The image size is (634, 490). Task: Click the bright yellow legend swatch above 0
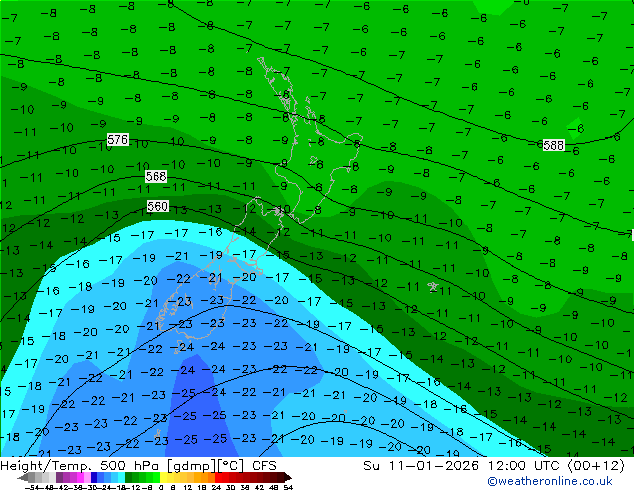[164, 477]
